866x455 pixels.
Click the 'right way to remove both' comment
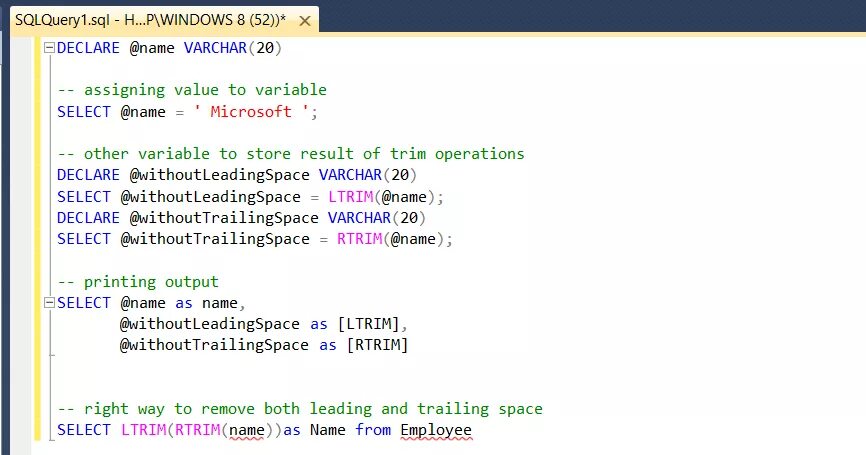(300, 409)
